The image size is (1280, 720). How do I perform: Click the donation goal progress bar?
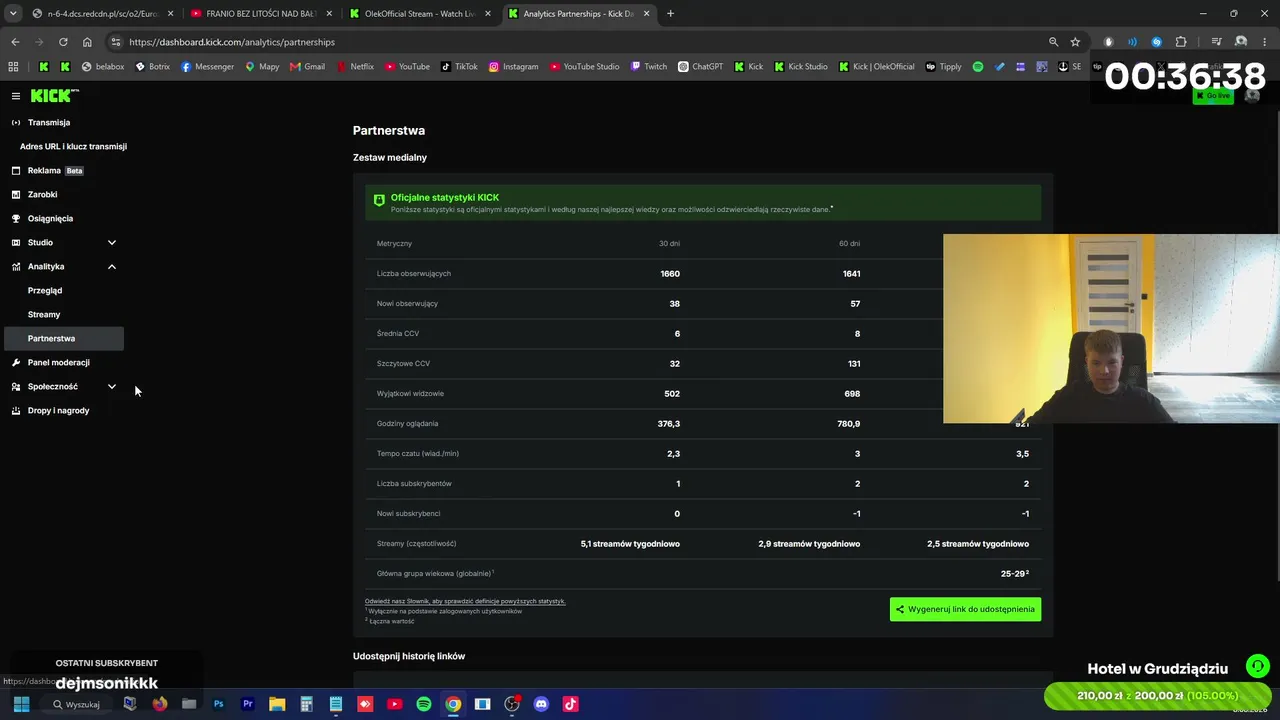[1157, 696]
